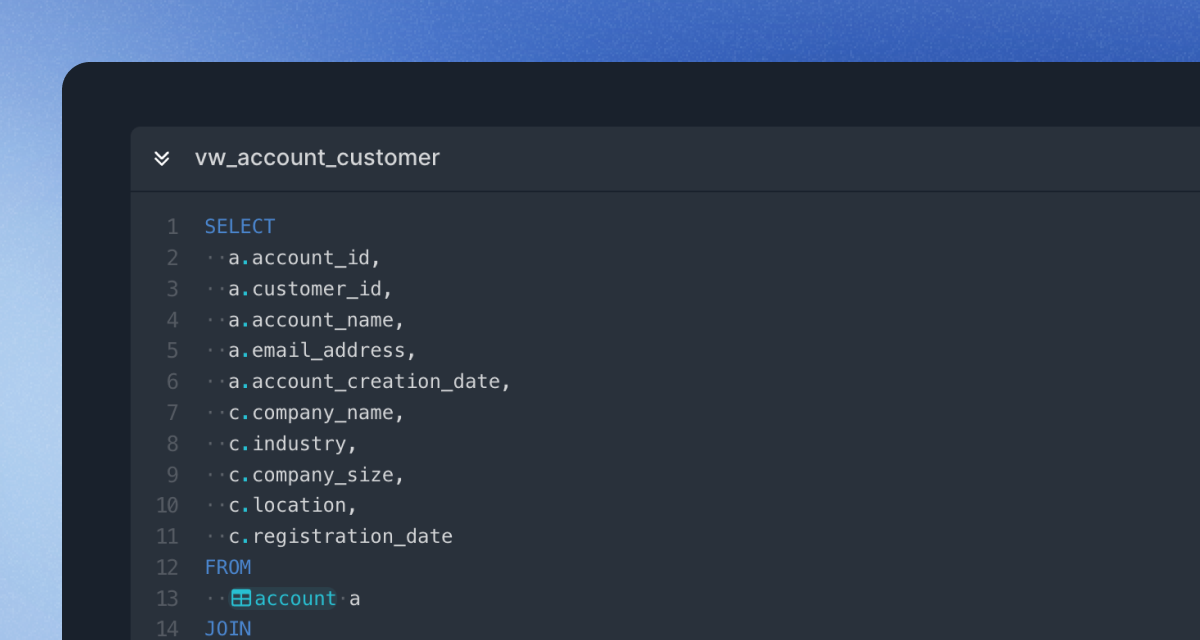The height and width of the screenshot is (640, 1200).
Task: Click the JOIN keyword on line 14
Action: (228, 628)
